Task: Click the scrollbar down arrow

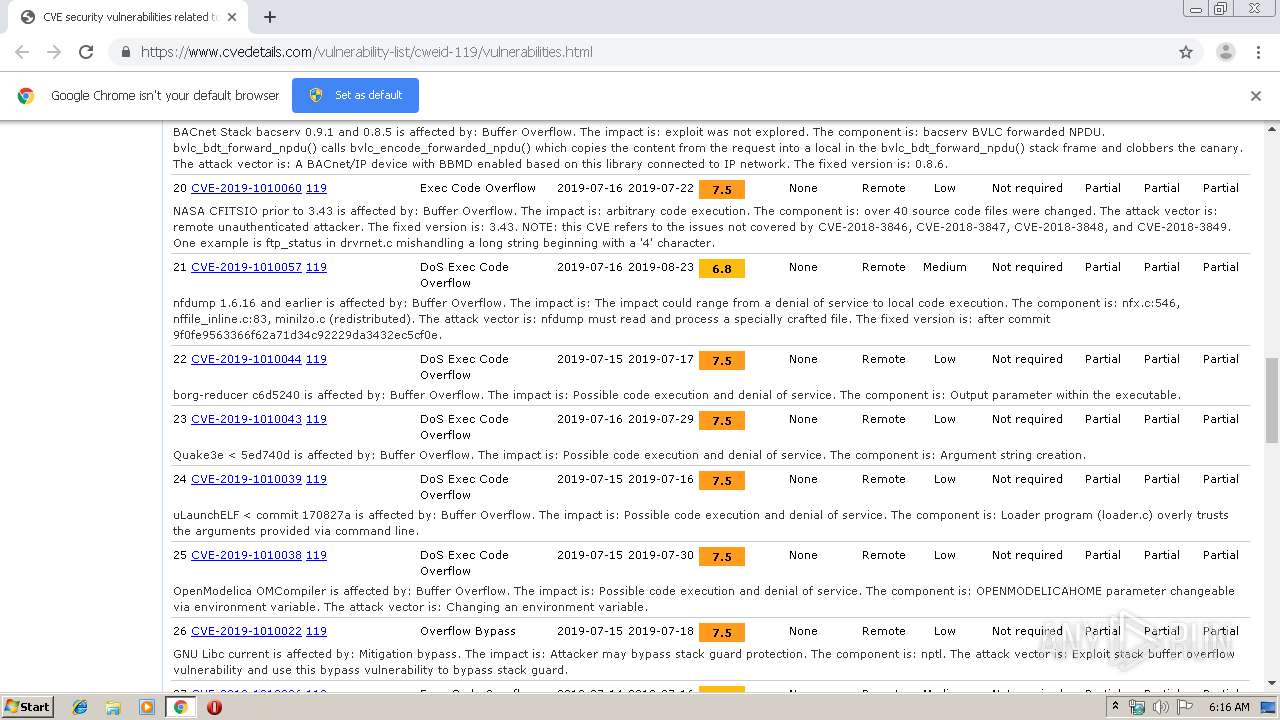Action: pyautogui.click(x=1272, y=684)
